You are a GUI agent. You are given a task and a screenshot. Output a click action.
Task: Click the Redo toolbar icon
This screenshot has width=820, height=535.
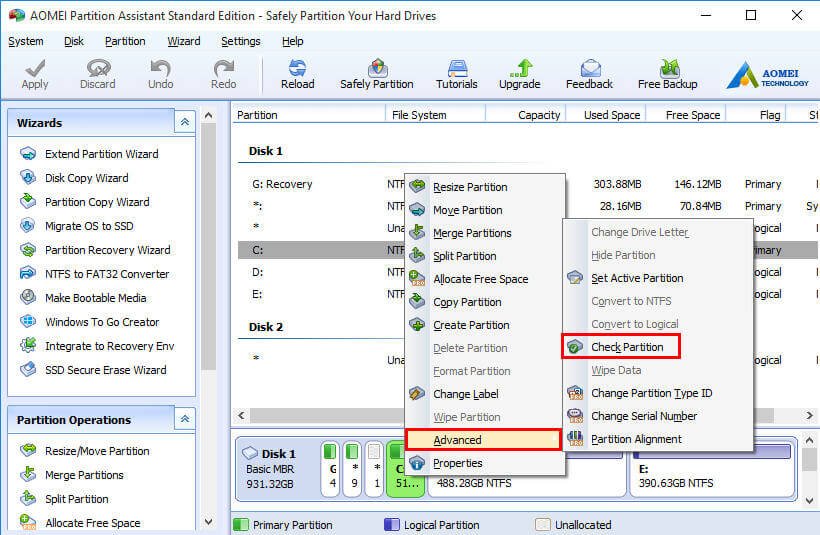click(223, 74)
